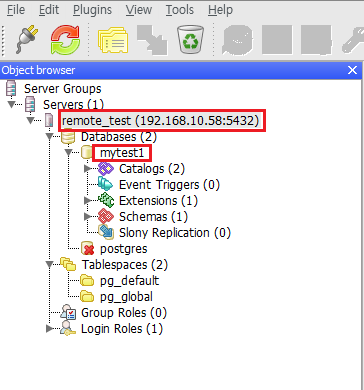Select the Login Roles (1) label

122,329
